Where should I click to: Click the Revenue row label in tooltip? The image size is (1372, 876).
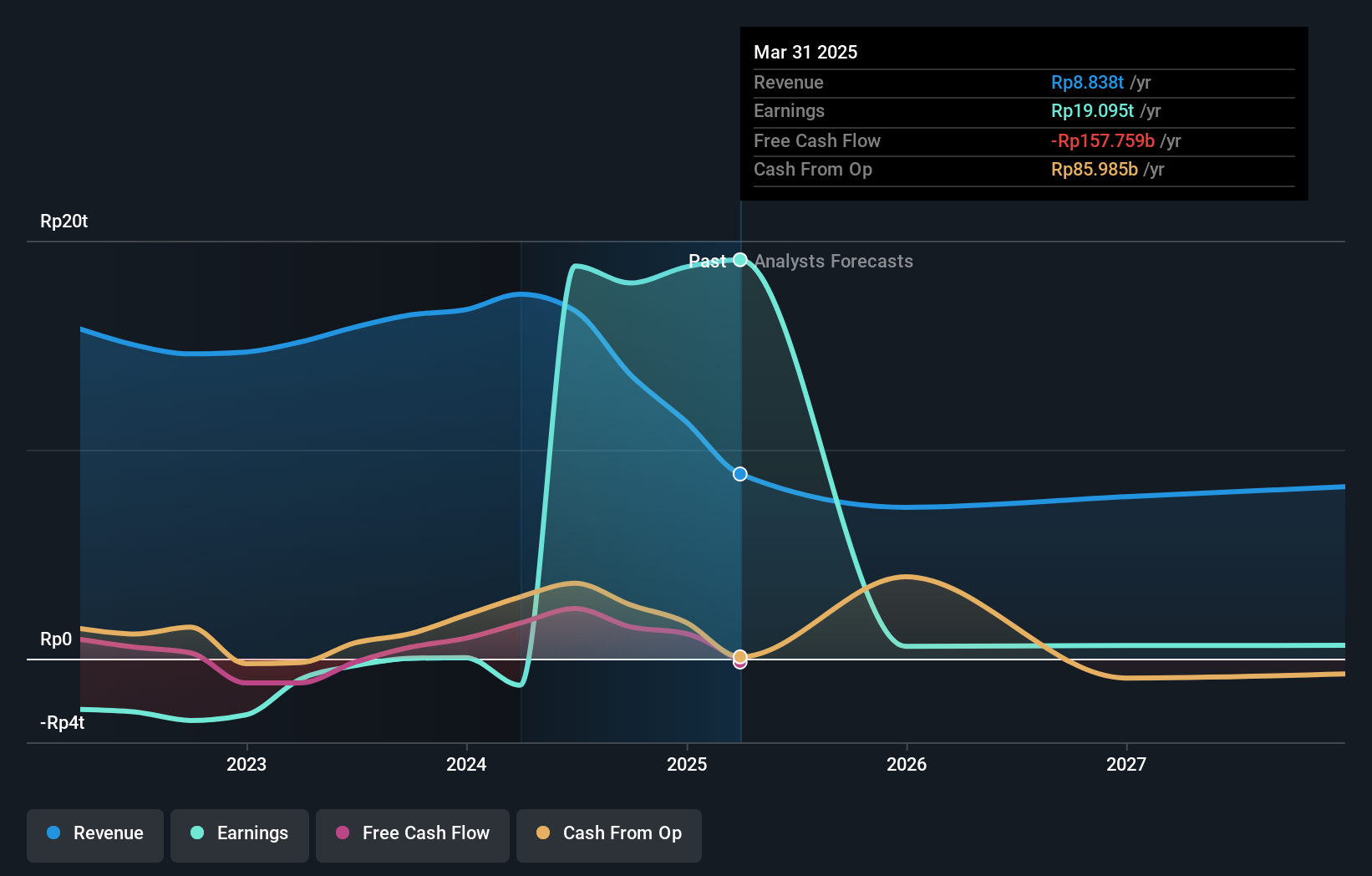[x=788, y=82]
